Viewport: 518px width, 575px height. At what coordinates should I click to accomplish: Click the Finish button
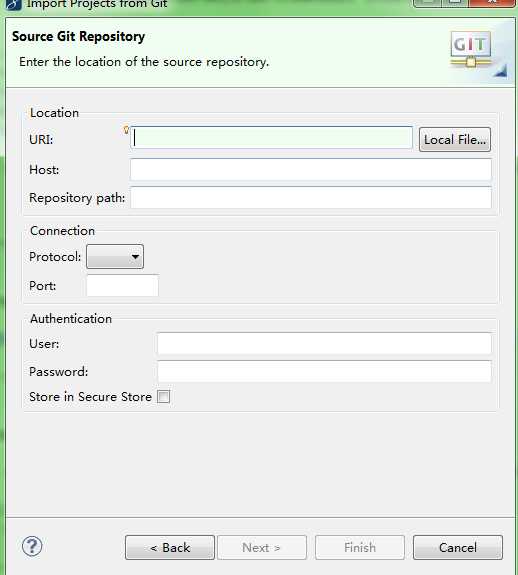(360, 547)
